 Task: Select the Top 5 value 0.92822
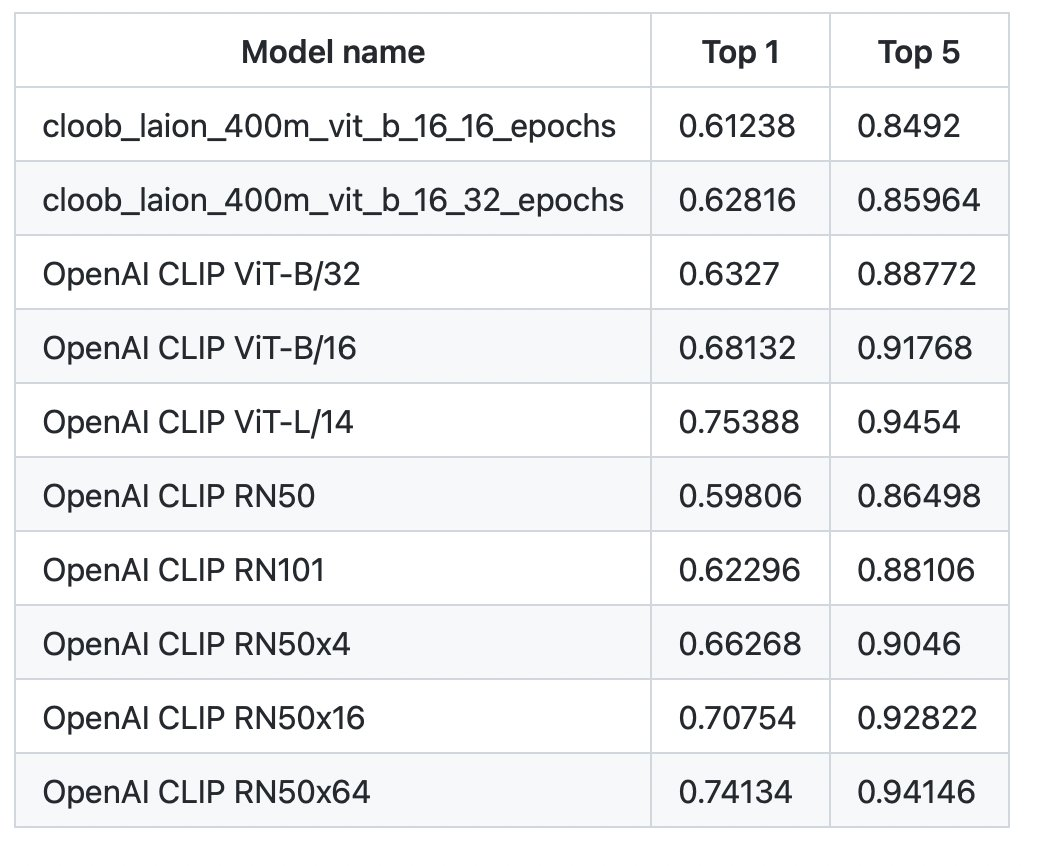point(917,718)
